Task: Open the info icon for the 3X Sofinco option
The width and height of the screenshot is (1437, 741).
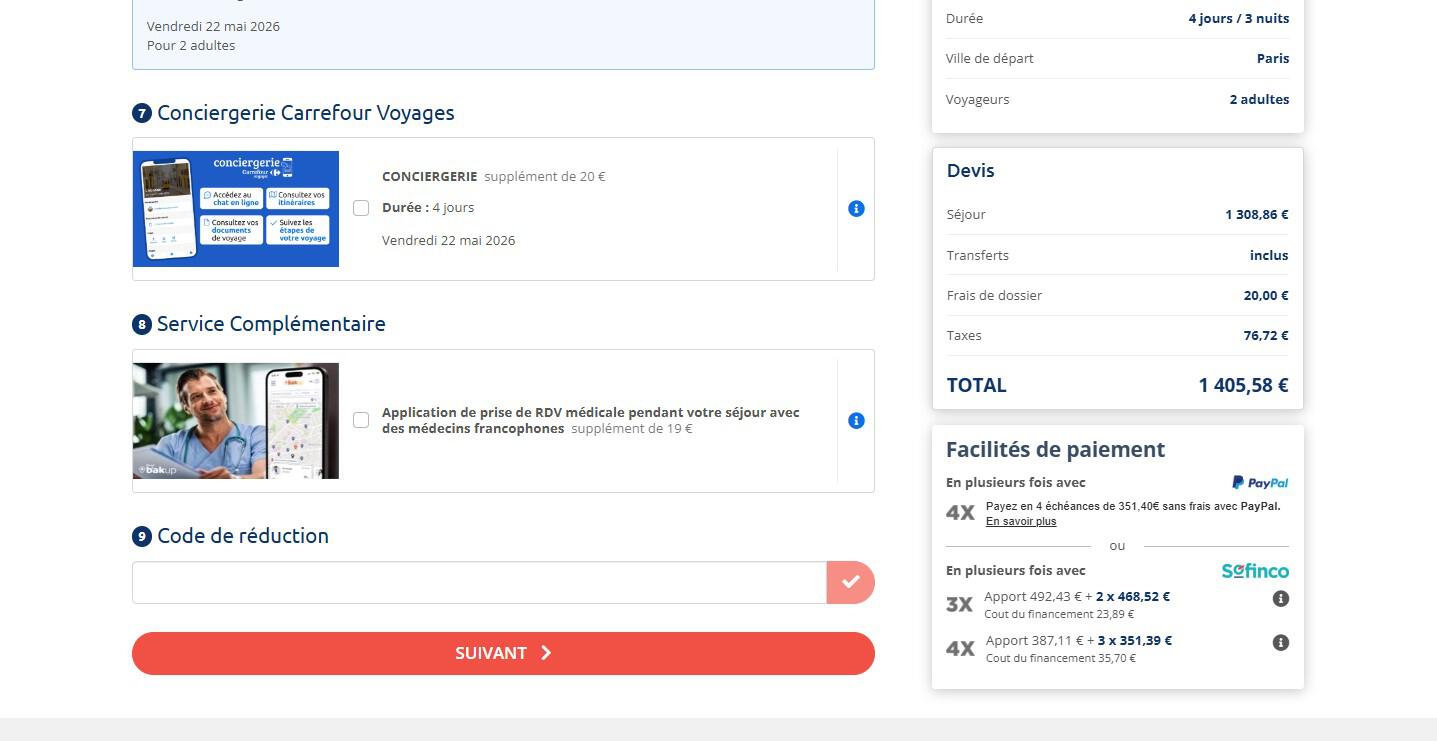Action: [x=1280, y=598]
